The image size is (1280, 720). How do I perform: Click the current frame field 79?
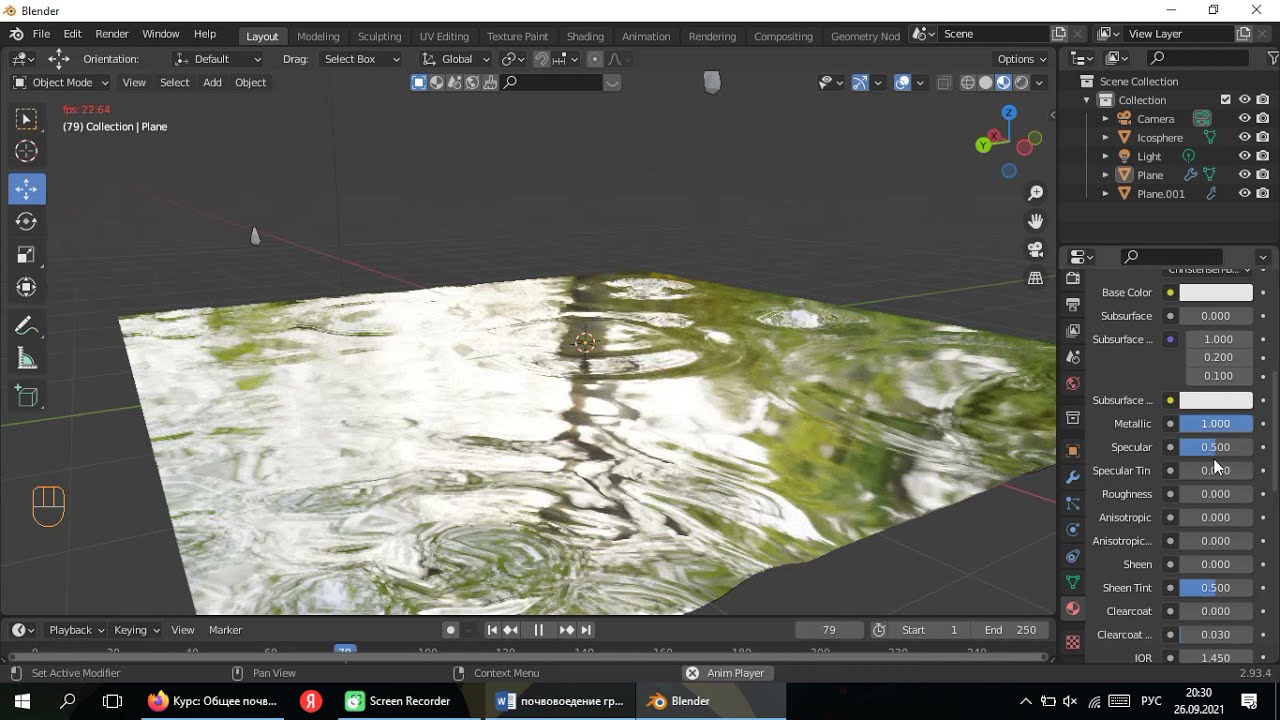click(829, 630)
